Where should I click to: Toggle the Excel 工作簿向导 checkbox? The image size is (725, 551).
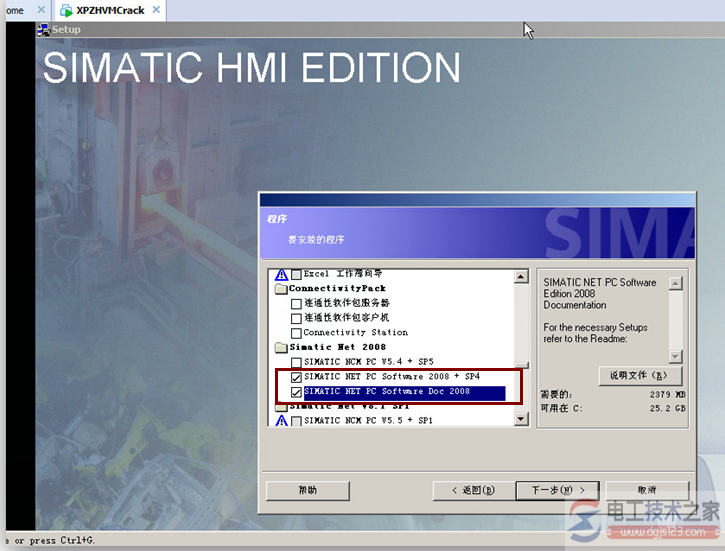coord(296,275)
